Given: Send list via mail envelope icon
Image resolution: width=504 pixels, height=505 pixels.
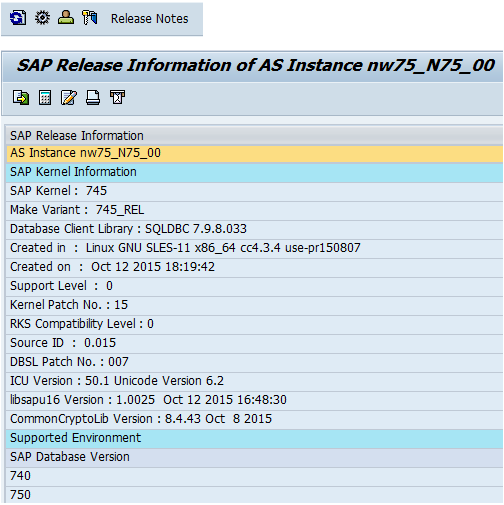Looking at the screenshot, I should tap(117, 97).
